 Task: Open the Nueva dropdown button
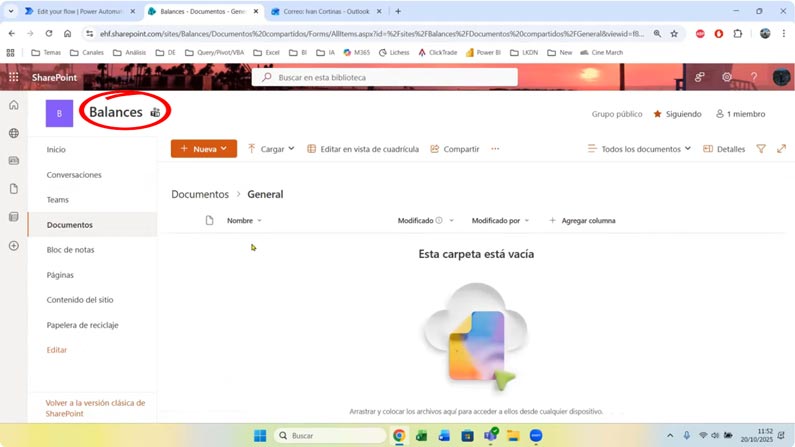coord(204,148)
